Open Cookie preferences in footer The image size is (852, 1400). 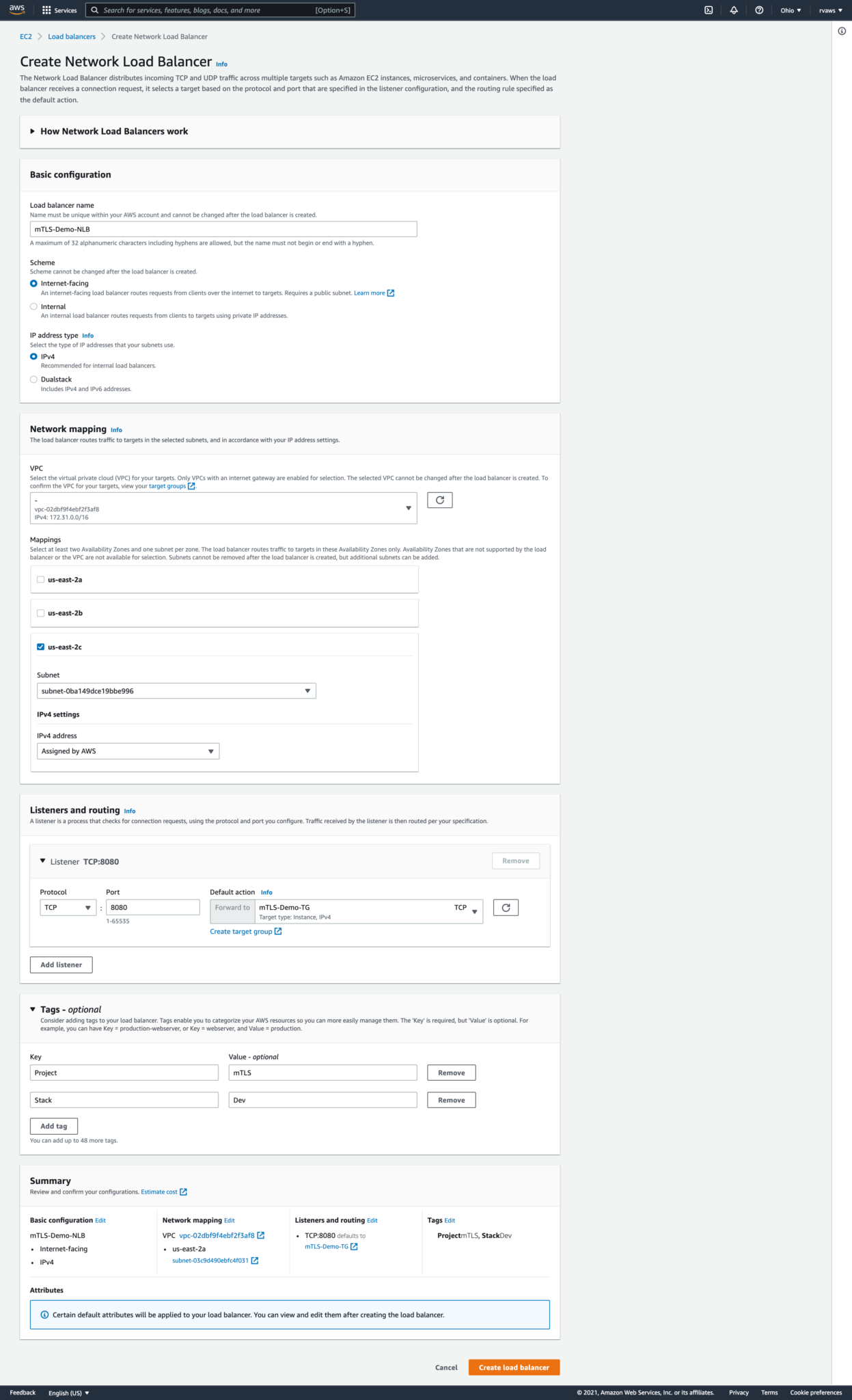[816, 1392]
